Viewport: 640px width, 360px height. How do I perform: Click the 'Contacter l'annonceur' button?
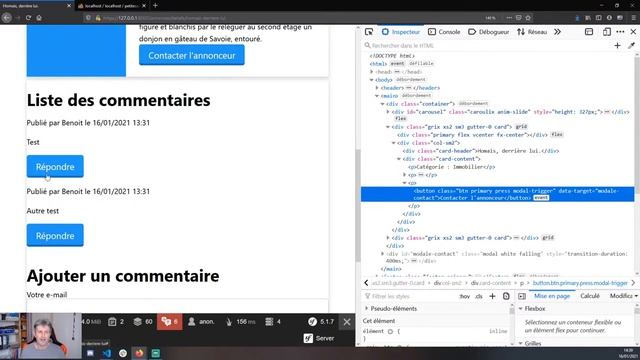click(x=191, y=55)
